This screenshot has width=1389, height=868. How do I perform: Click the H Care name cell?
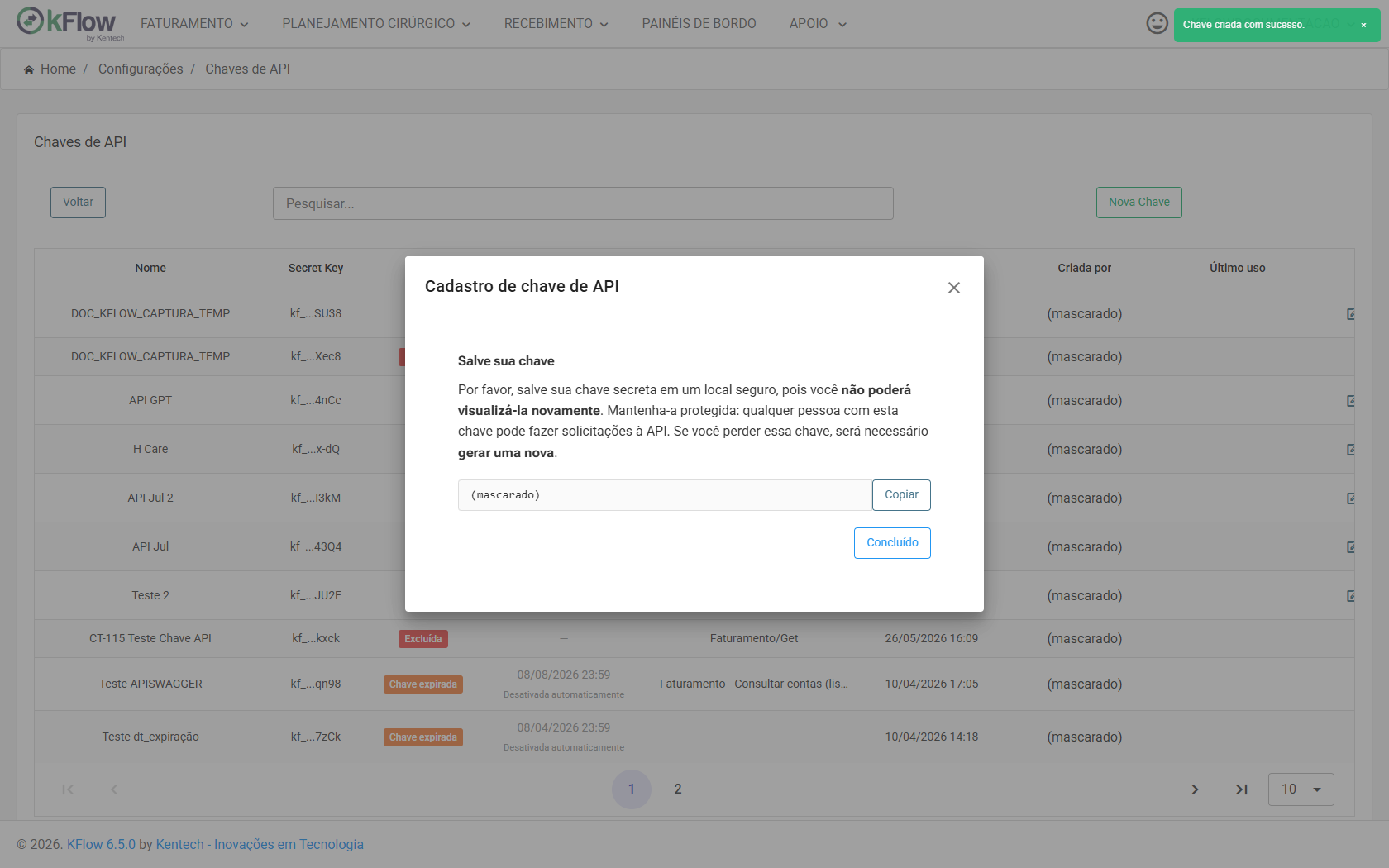(x=150, y=450)
